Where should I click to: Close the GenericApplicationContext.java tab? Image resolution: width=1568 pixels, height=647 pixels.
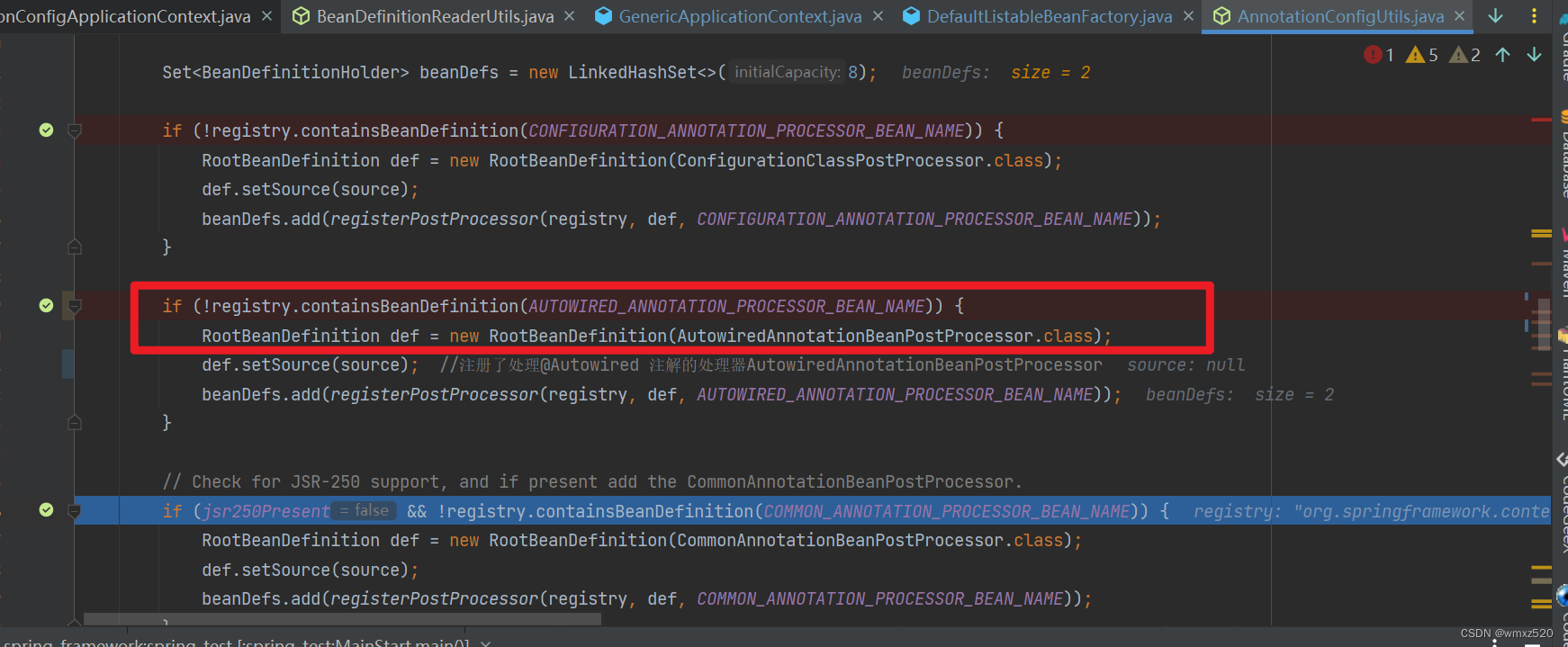878,16
